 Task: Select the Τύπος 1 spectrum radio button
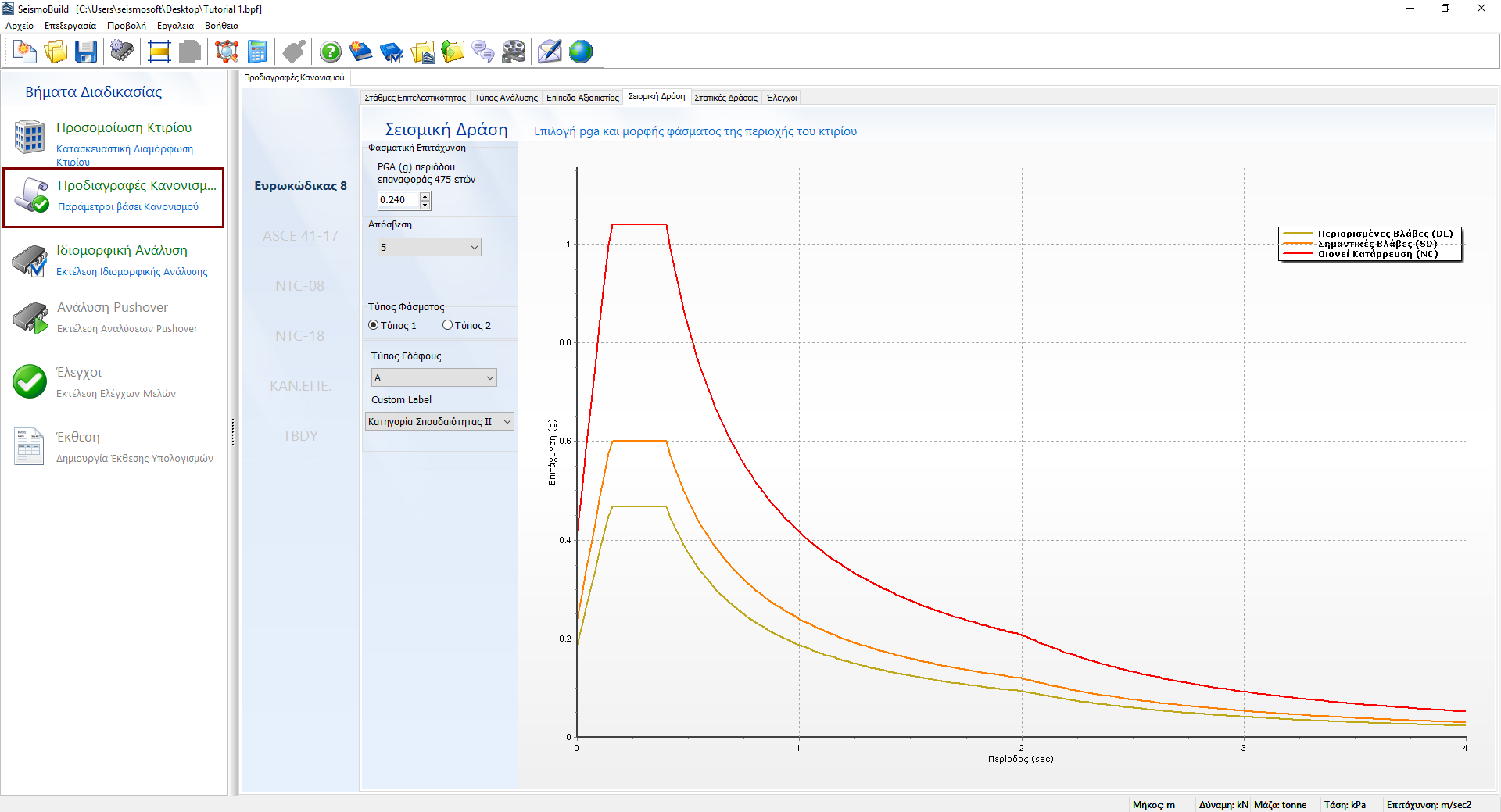(374, 325)
